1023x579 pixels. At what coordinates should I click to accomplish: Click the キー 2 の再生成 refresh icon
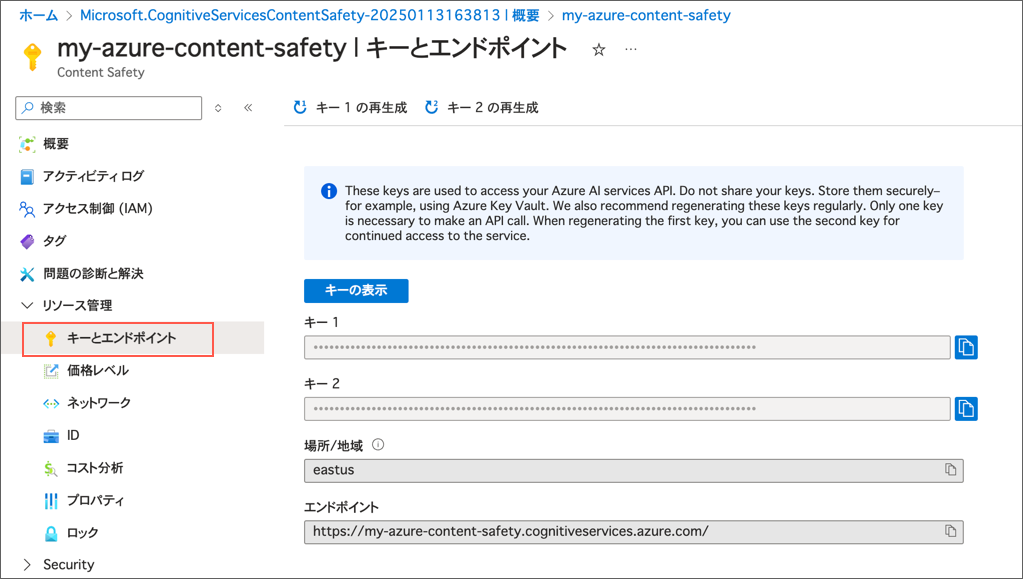[431, 107]
